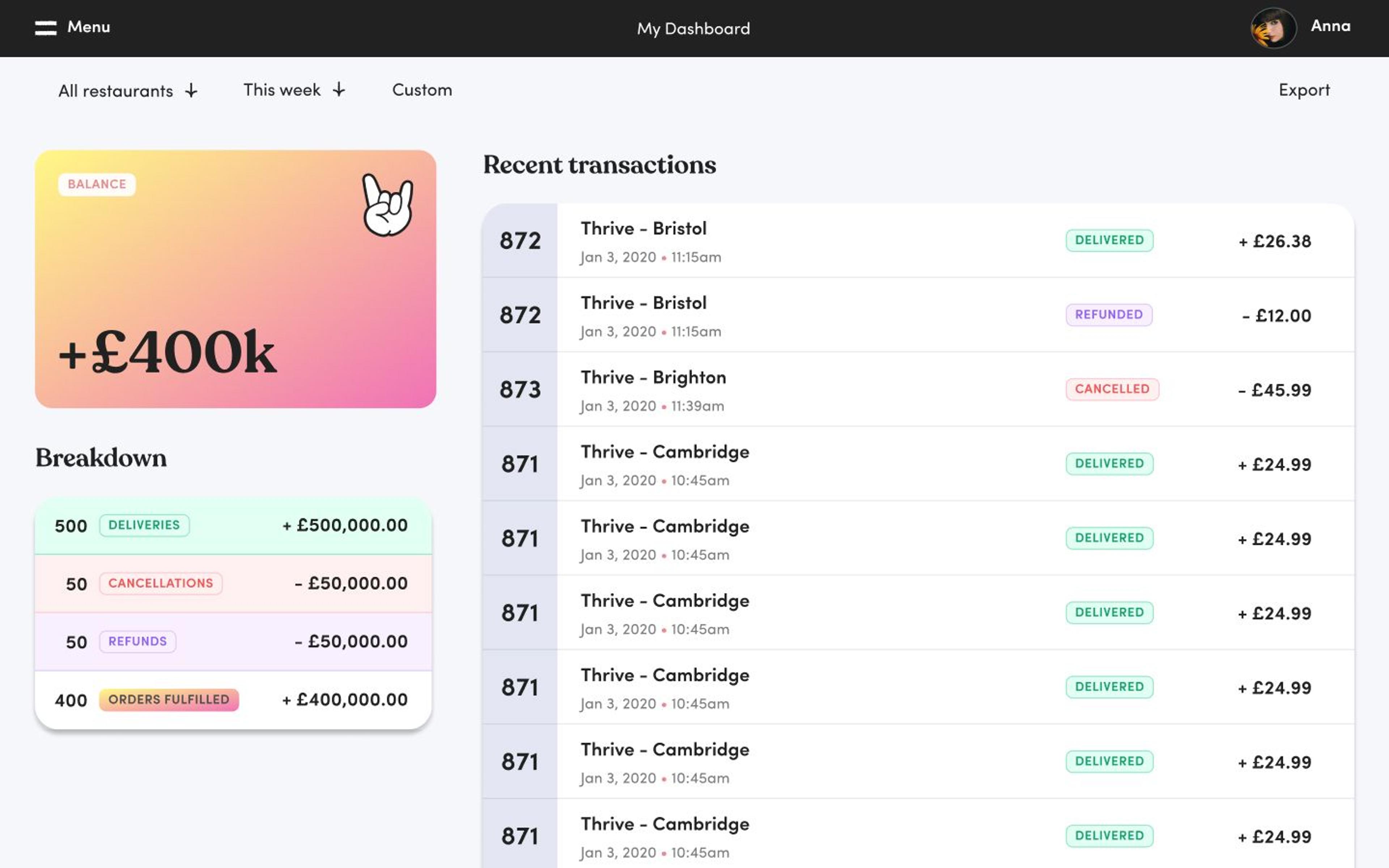
Task: Click the Orders Fulfilled gradient tag
Action: click(169, 700)
